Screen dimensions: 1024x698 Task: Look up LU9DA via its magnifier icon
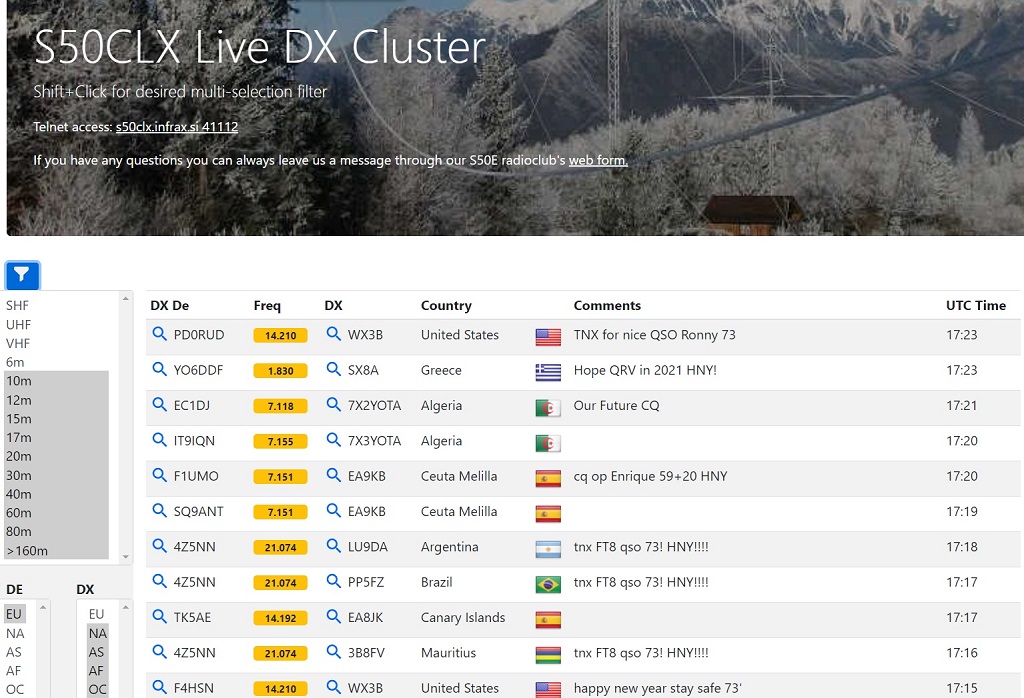click(x=334, y=547)
